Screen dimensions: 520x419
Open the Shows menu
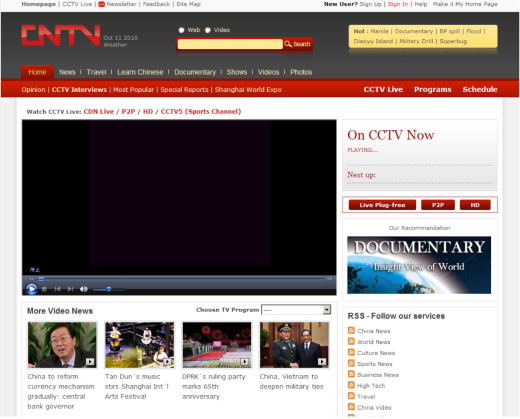[x=237, y=72]
